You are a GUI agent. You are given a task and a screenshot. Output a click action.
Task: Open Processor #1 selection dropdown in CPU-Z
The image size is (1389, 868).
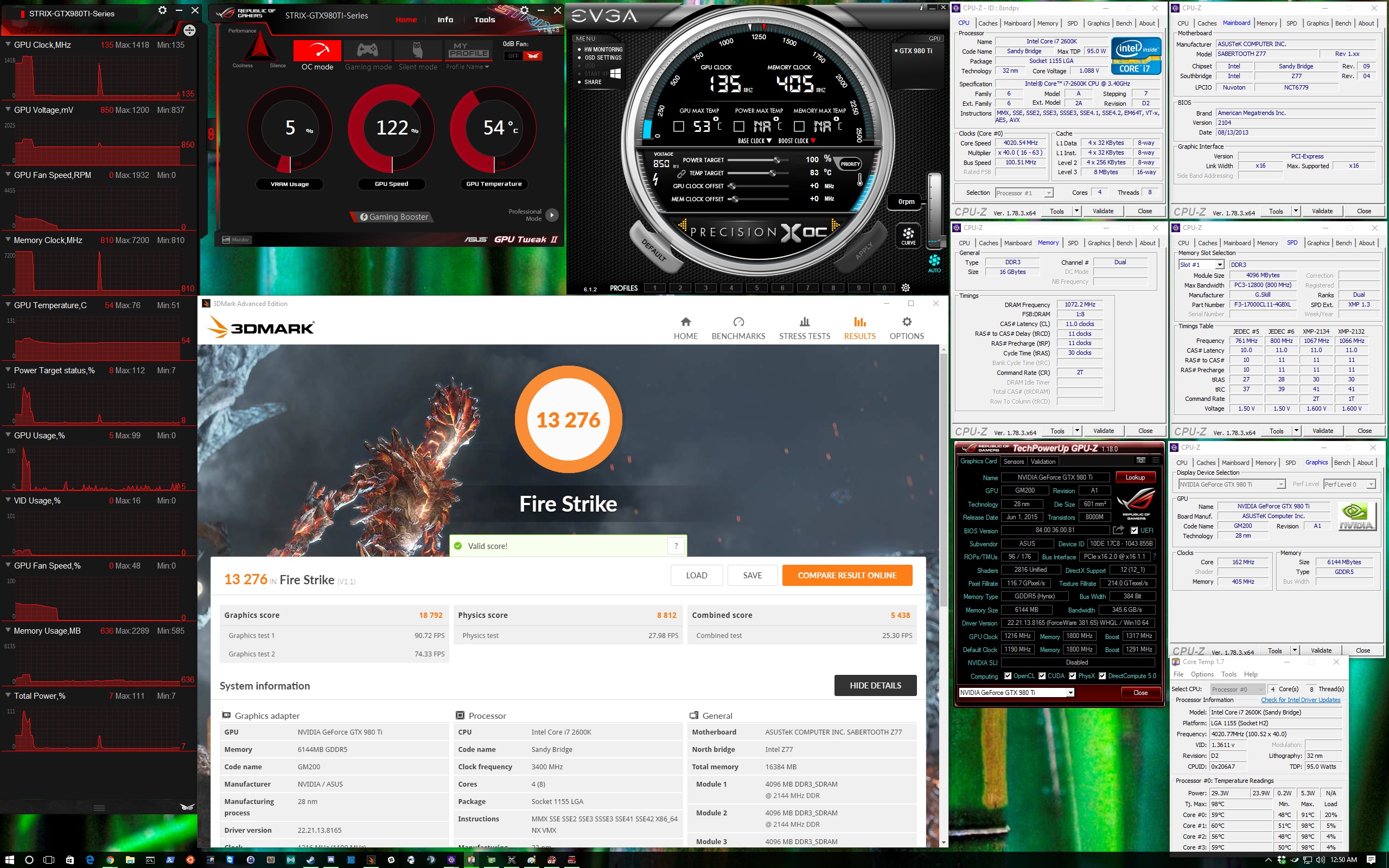[x=1024, y=193]
